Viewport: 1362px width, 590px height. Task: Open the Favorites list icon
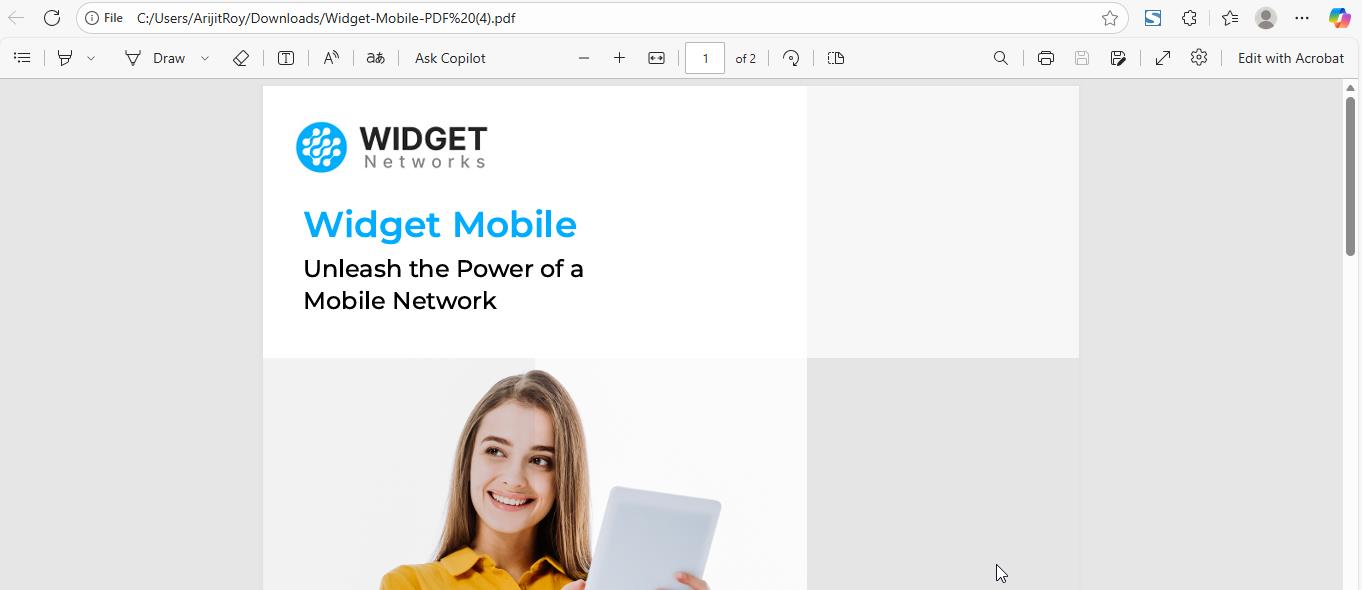click(x=1229, y=18)
